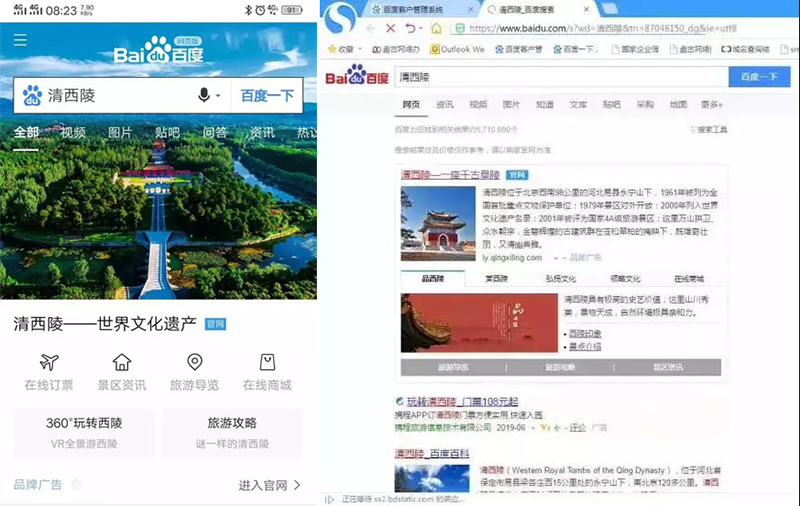Click the red banner image in result card
Viewport: 800px width, 506px height.
click(479, 323)
